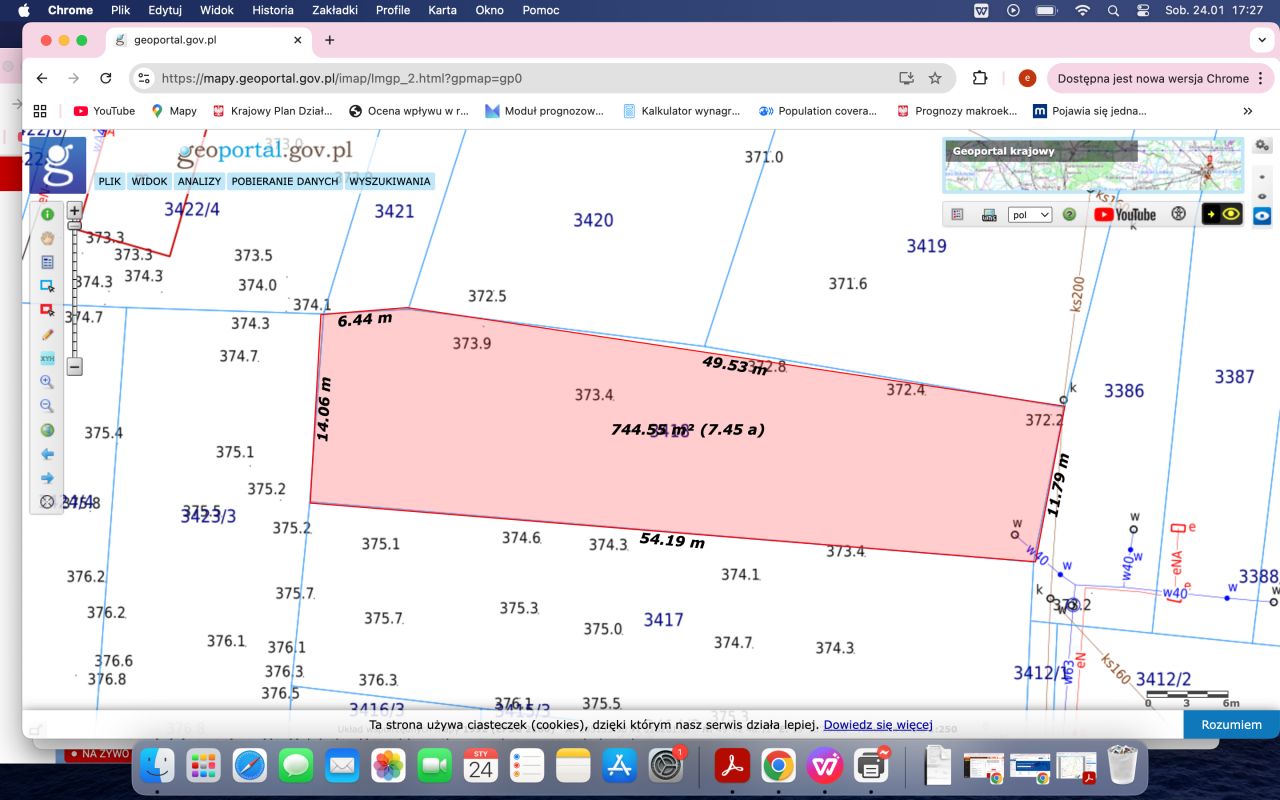
Task: Click Dostępna jest nowa wersja Chrome button
Action: (1160, 78)
